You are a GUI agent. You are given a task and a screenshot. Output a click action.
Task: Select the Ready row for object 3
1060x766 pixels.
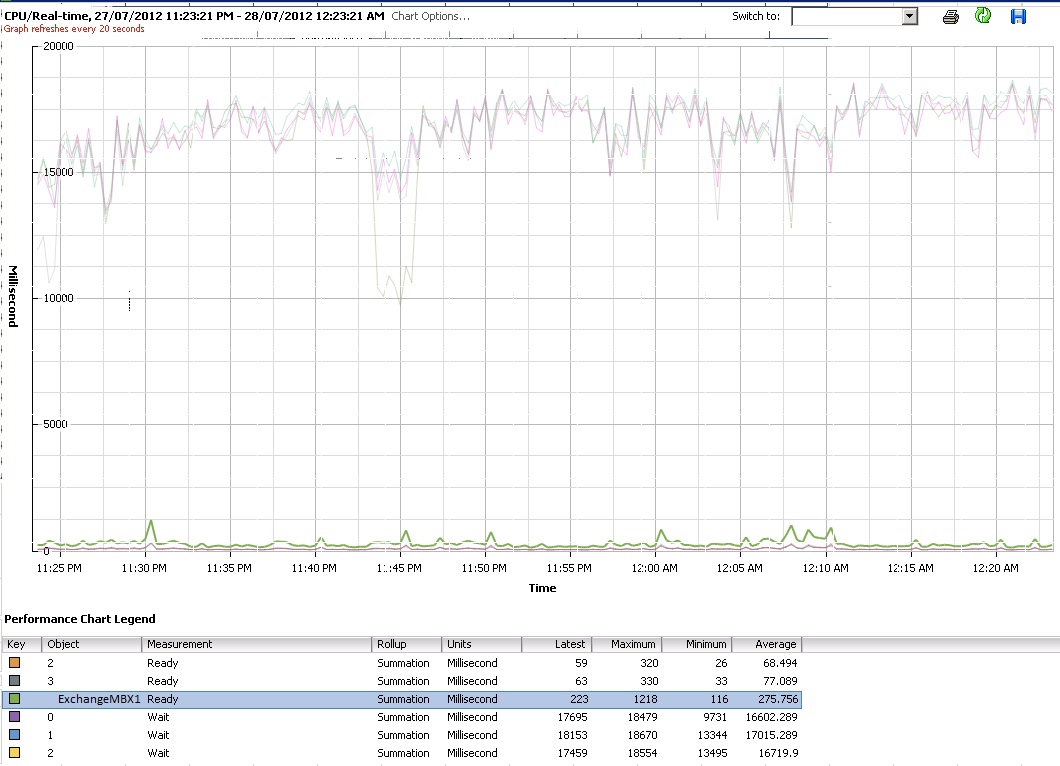tap(300, 681)
